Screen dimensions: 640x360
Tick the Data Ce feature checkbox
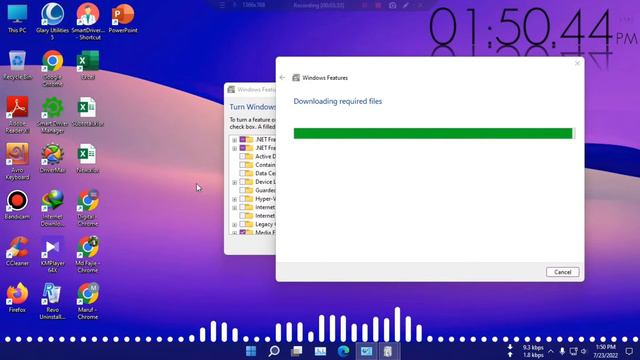[242, 173]
